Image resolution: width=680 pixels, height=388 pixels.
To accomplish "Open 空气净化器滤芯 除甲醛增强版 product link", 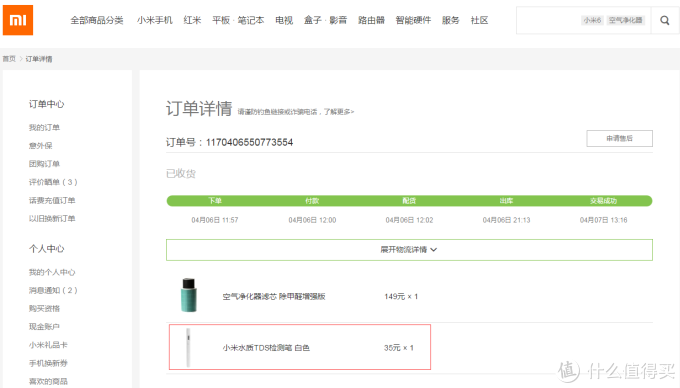I will (x=274, y=297).
